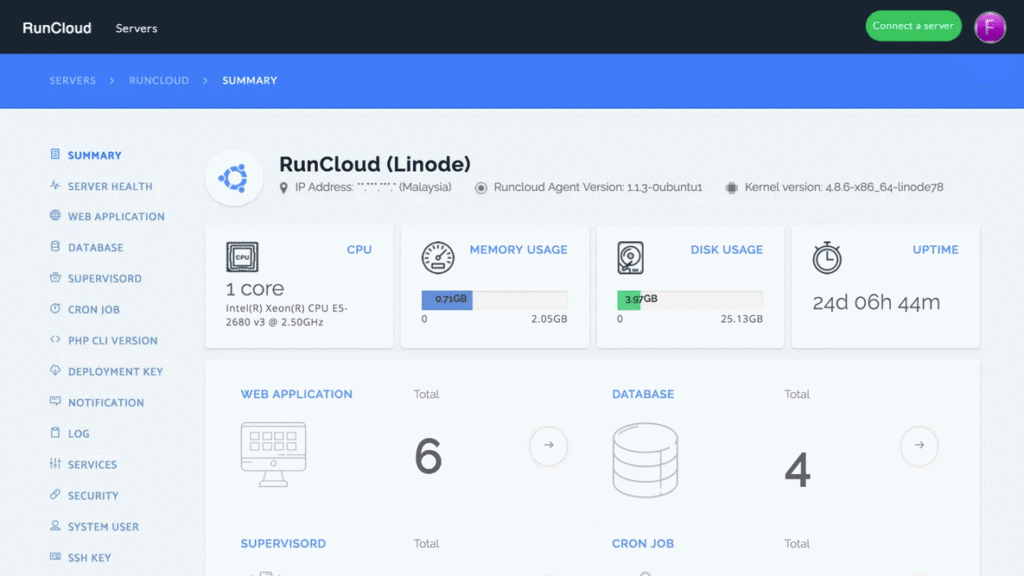Click the Server Health pulse icon
The height and width of the screenshot is (576, 1024).
(55, 185)
